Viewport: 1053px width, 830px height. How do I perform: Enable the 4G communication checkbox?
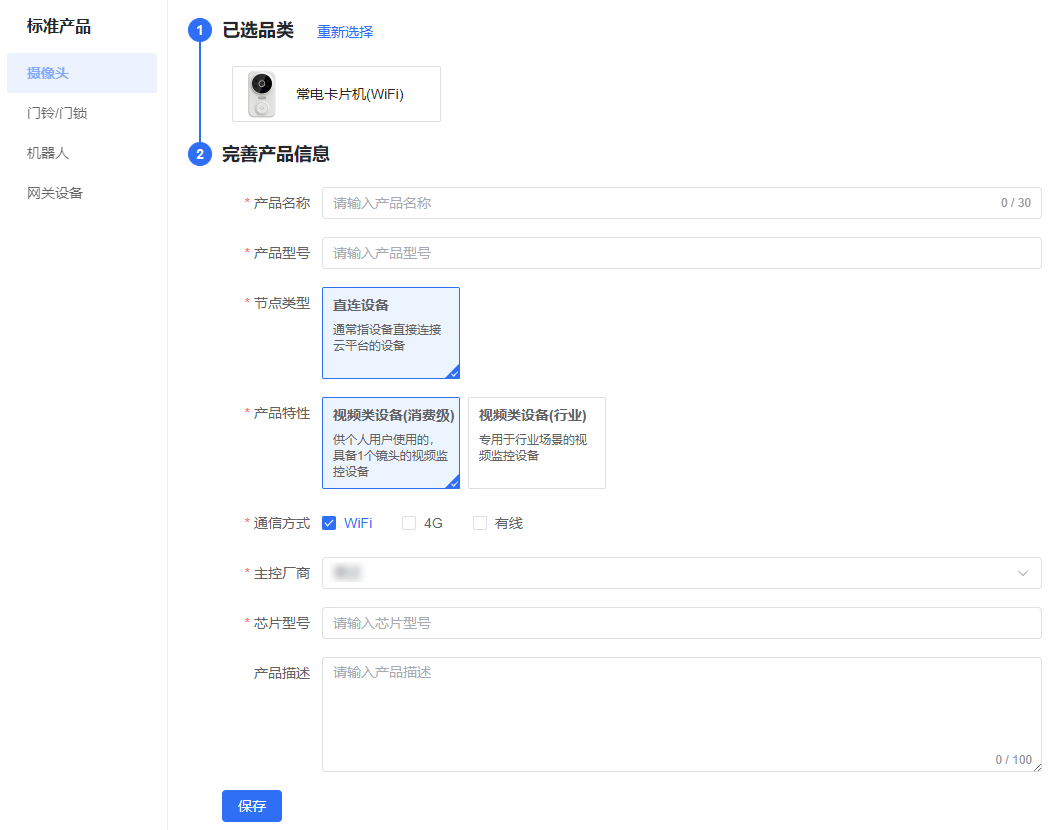408,523
